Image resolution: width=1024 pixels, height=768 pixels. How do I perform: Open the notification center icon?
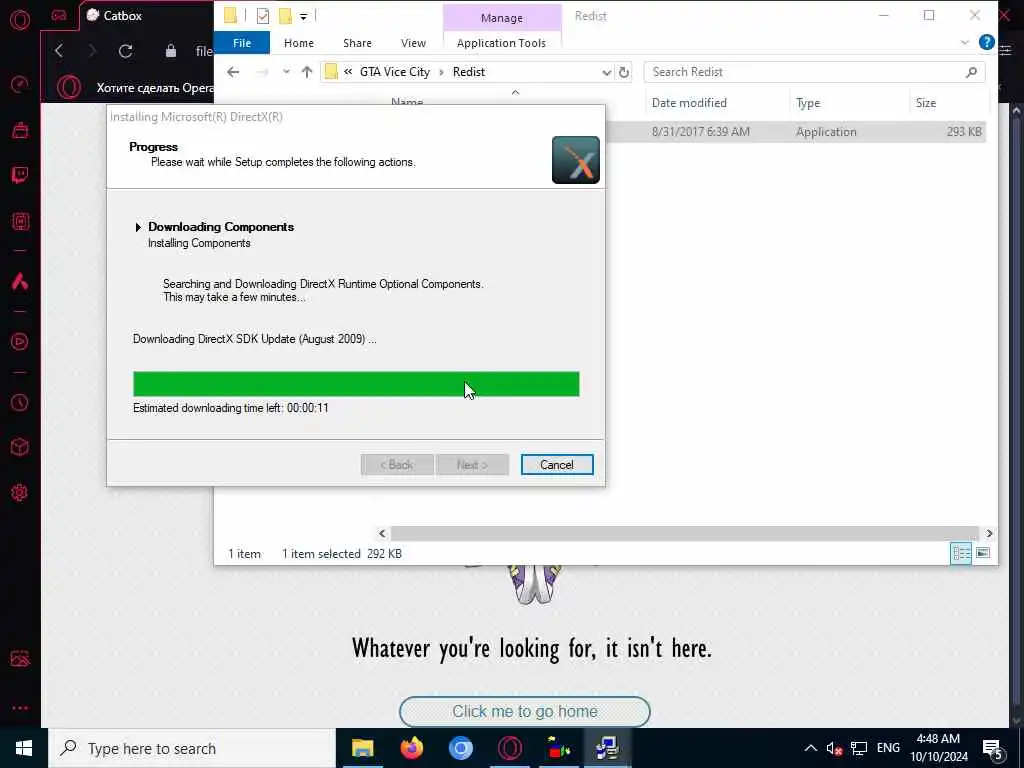(x=992, y=749)
